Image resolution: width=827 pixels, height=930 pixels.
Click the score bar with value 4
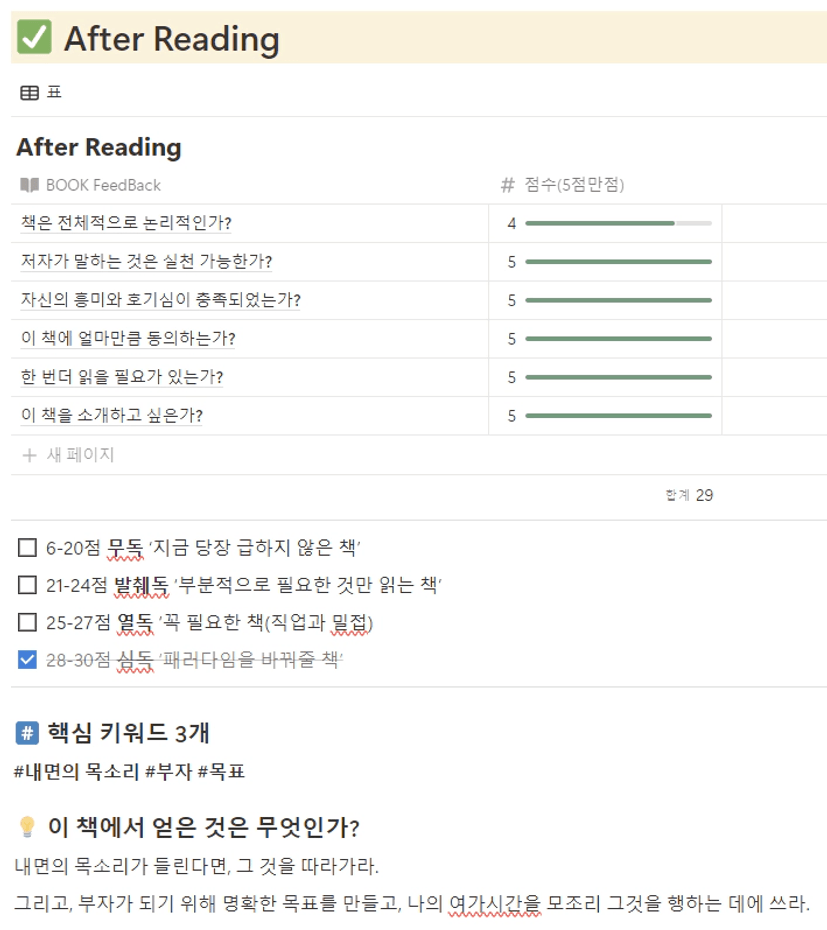618,224
